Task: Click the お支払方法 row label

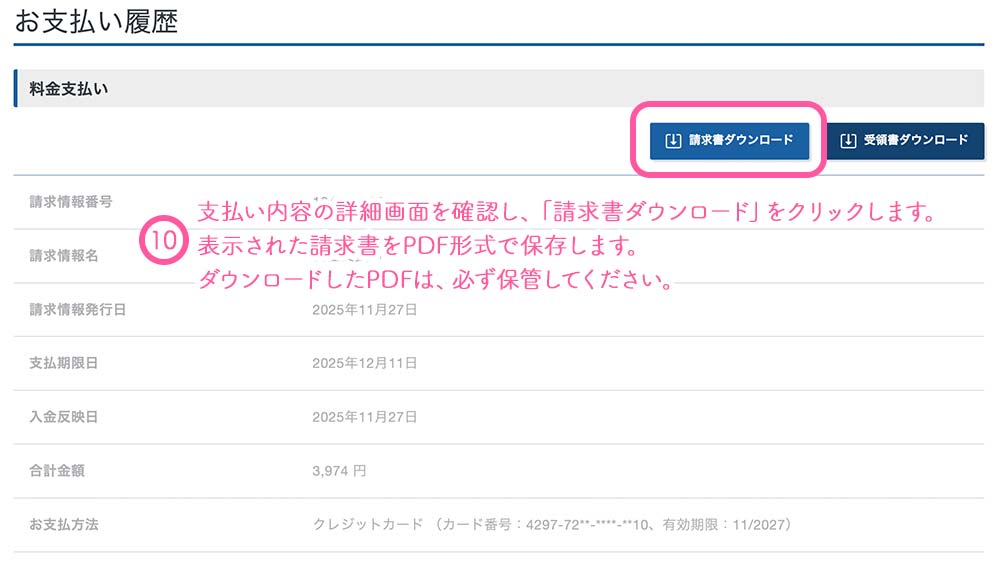Action: pyautogui.click(x=64, y=524)
